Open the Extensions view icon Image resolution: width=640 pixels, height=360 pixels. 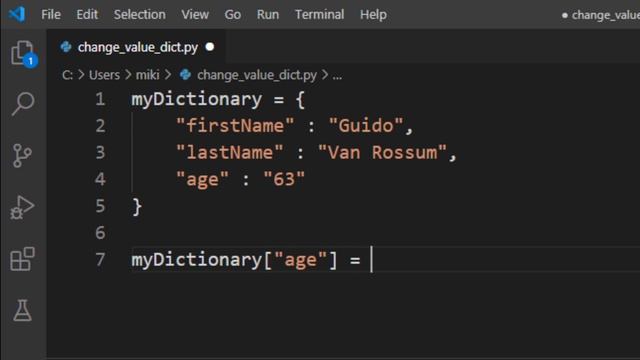pos(22,259)
